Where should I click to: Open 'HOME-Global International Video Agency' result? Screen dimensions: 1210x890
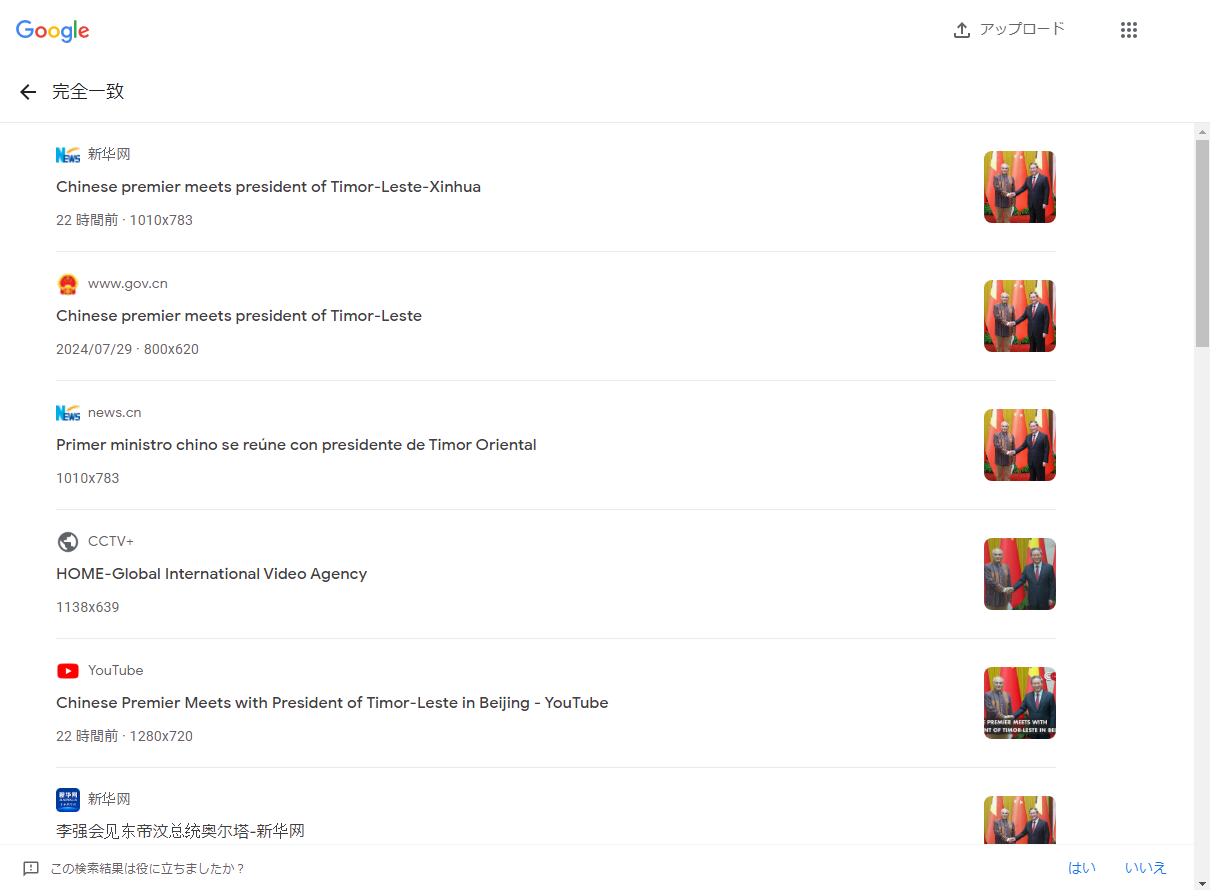click(211, 574)
